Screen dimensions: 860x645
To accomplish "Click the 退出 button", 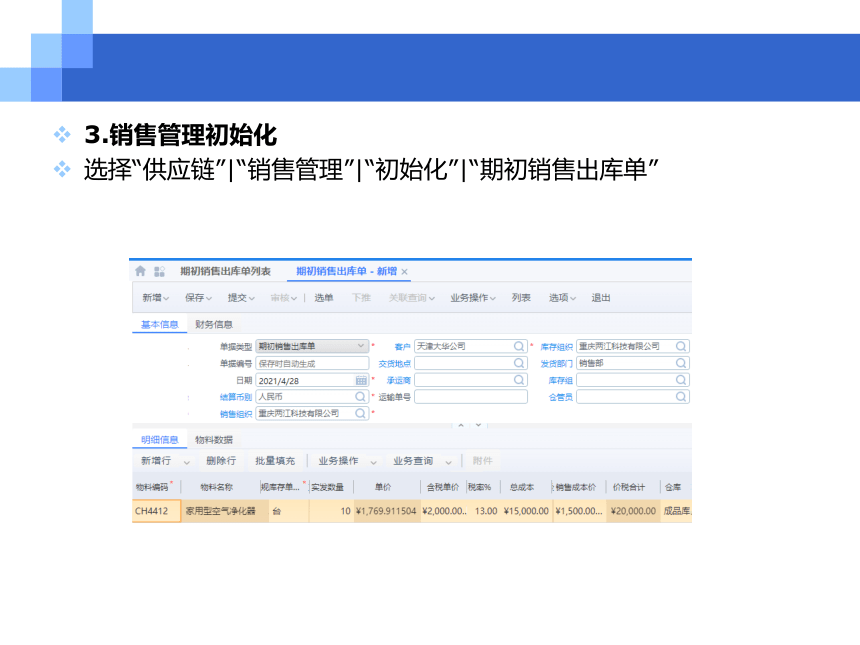I will tap(601, 298).
